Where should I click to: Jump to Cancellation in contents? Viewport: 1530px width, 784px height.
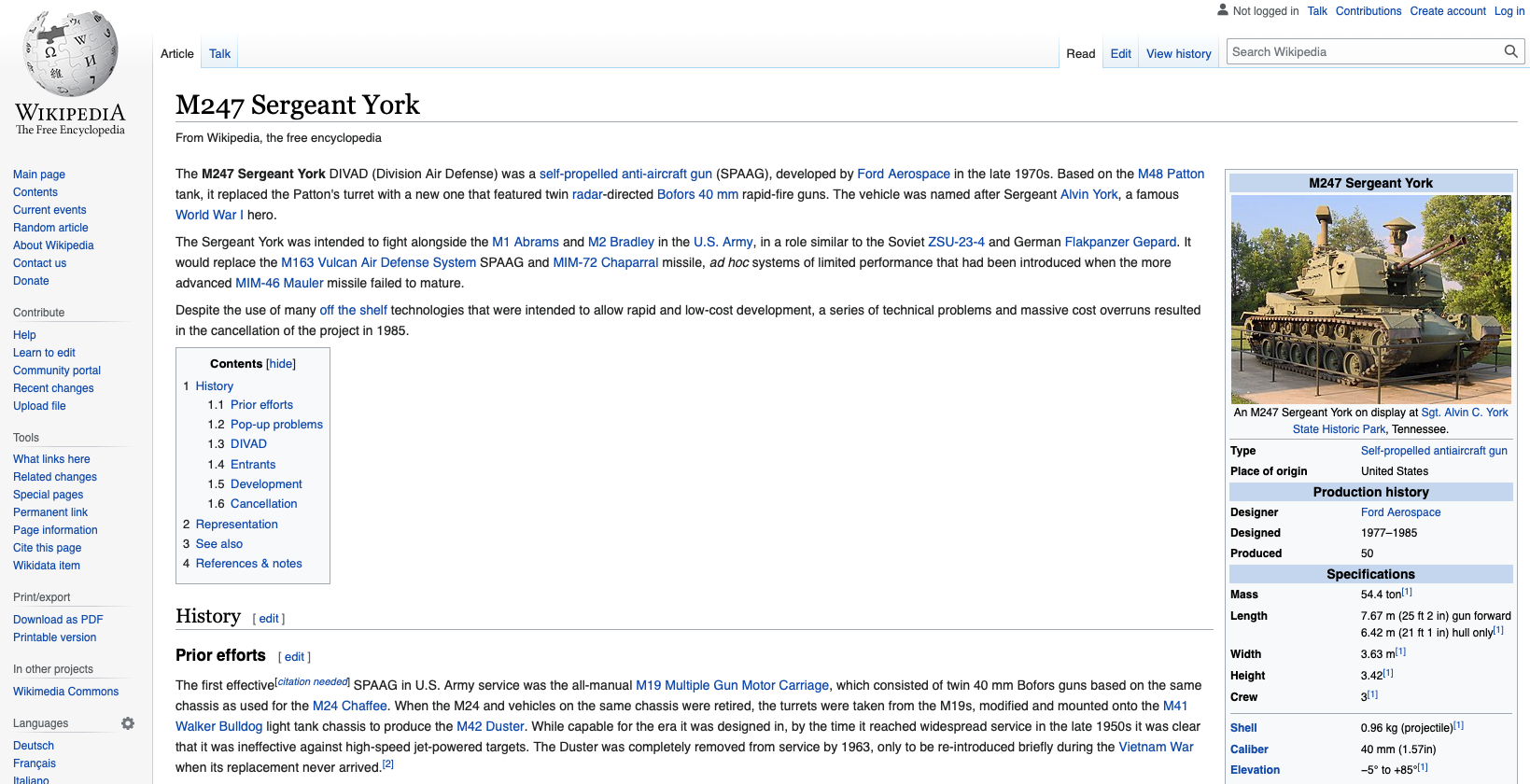(263, 504)
